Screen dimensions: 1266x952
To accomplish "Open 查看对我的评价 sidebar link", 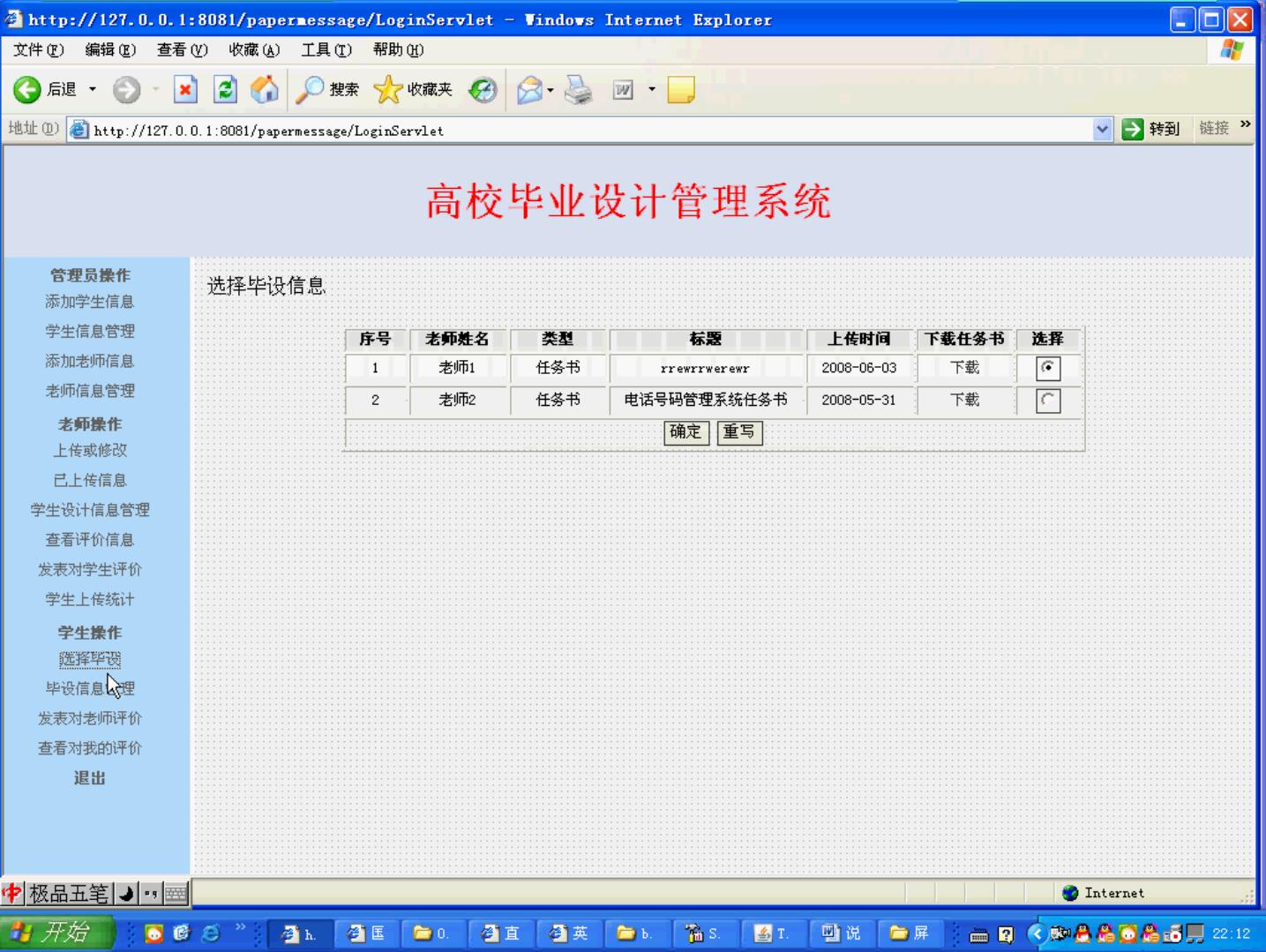I will click(x=90, y=748).
